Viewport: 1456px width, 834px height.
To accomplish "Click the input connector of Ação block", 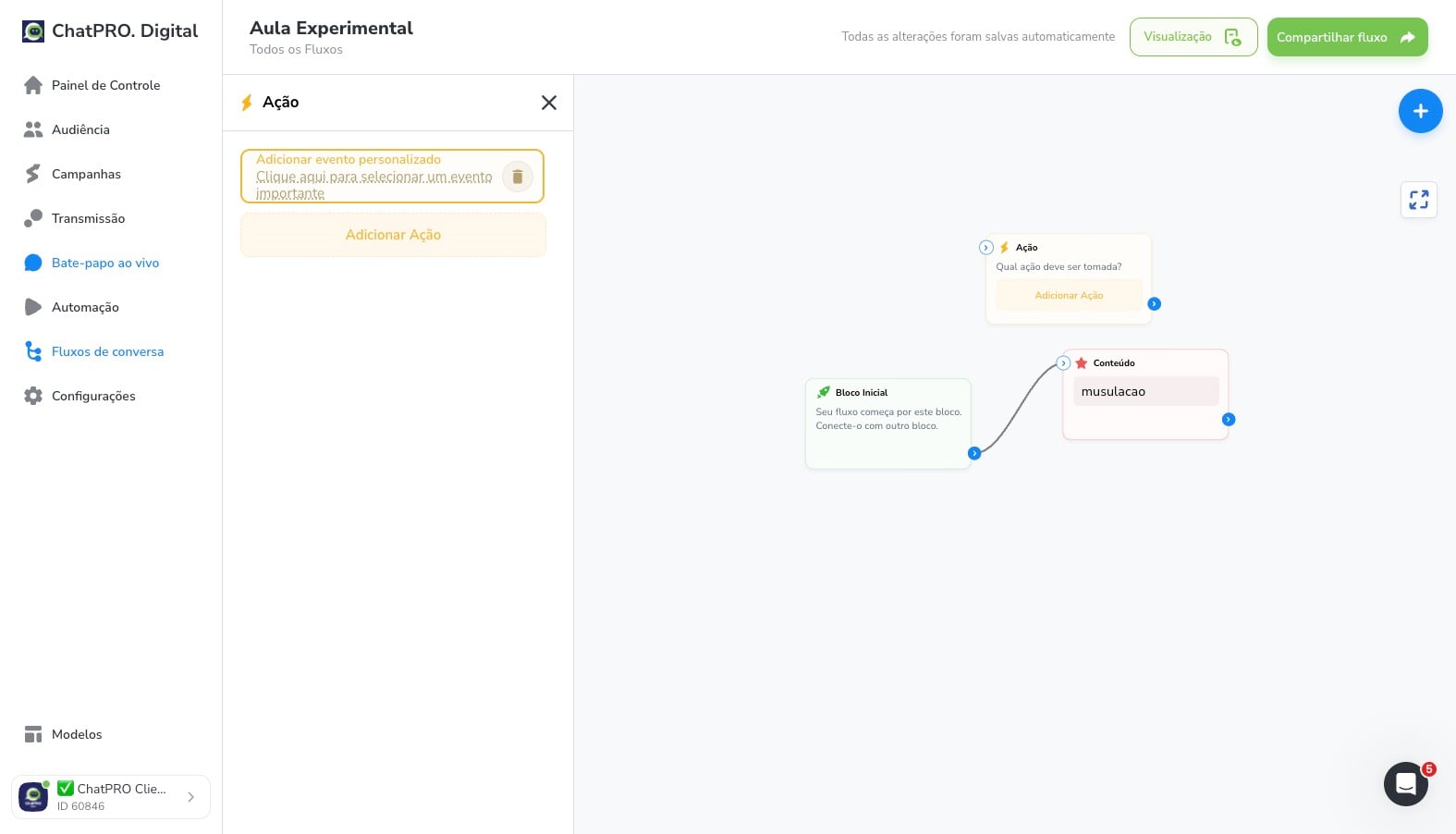I will click(x=986, y=248).
